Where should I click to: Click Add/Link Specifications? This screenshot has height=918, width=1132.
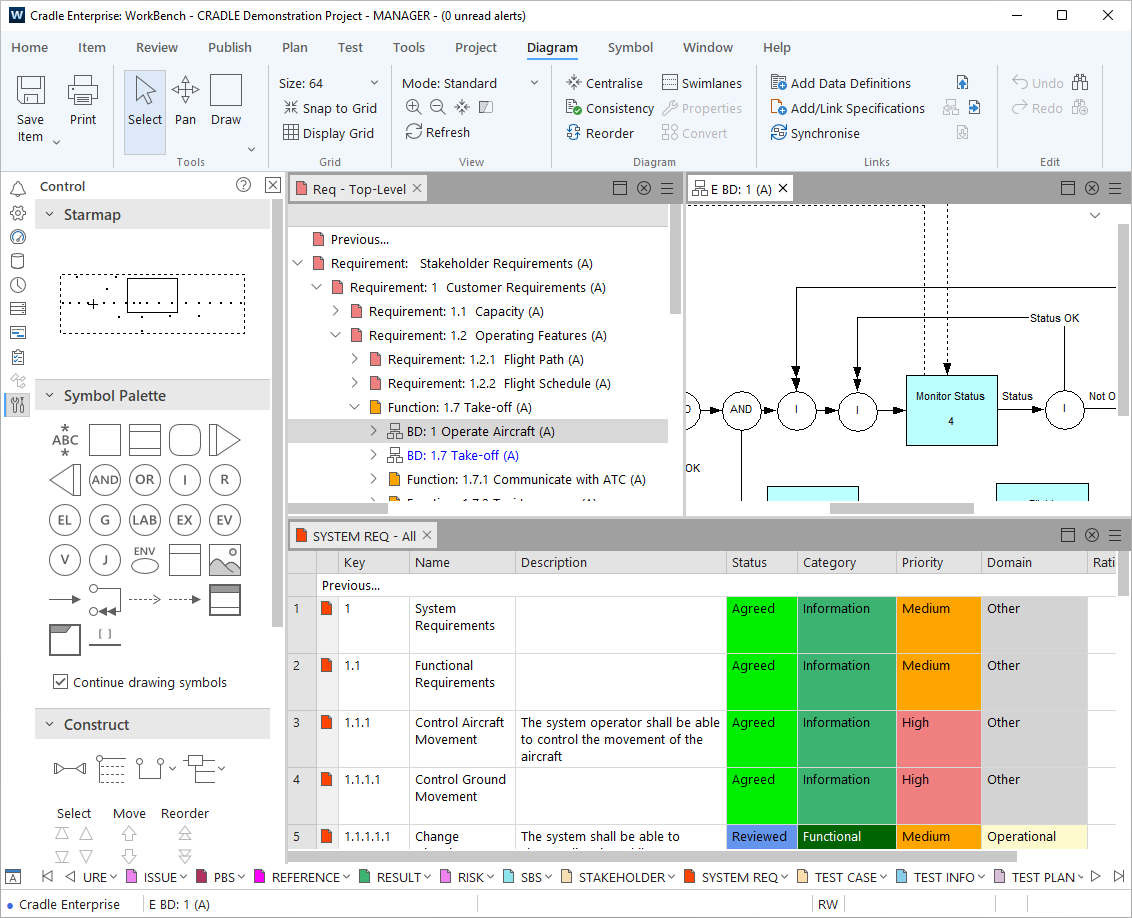coord(848,108)
